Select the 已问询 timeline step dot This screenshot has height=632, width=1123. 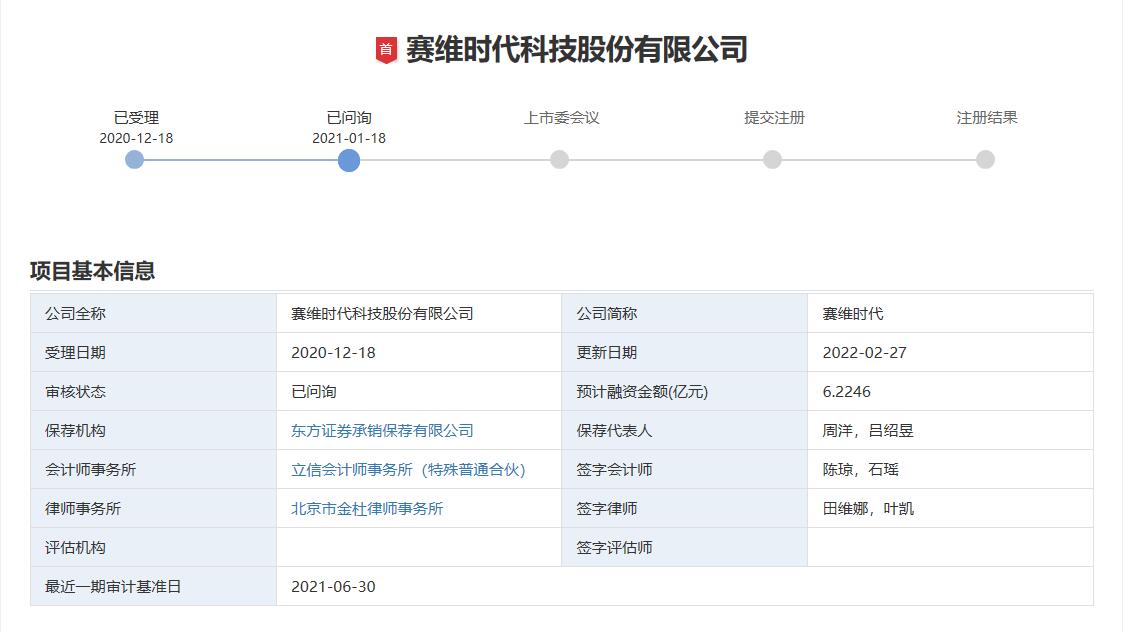tap(349, 161)
